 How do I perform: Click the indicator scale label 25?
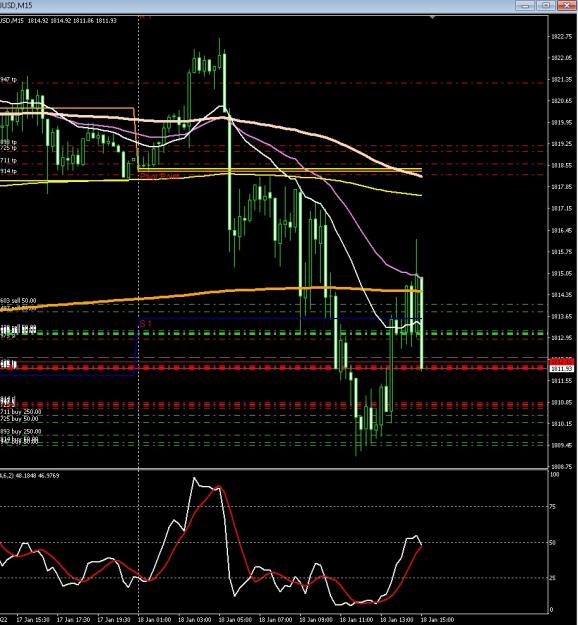click(x=553, y=578)
